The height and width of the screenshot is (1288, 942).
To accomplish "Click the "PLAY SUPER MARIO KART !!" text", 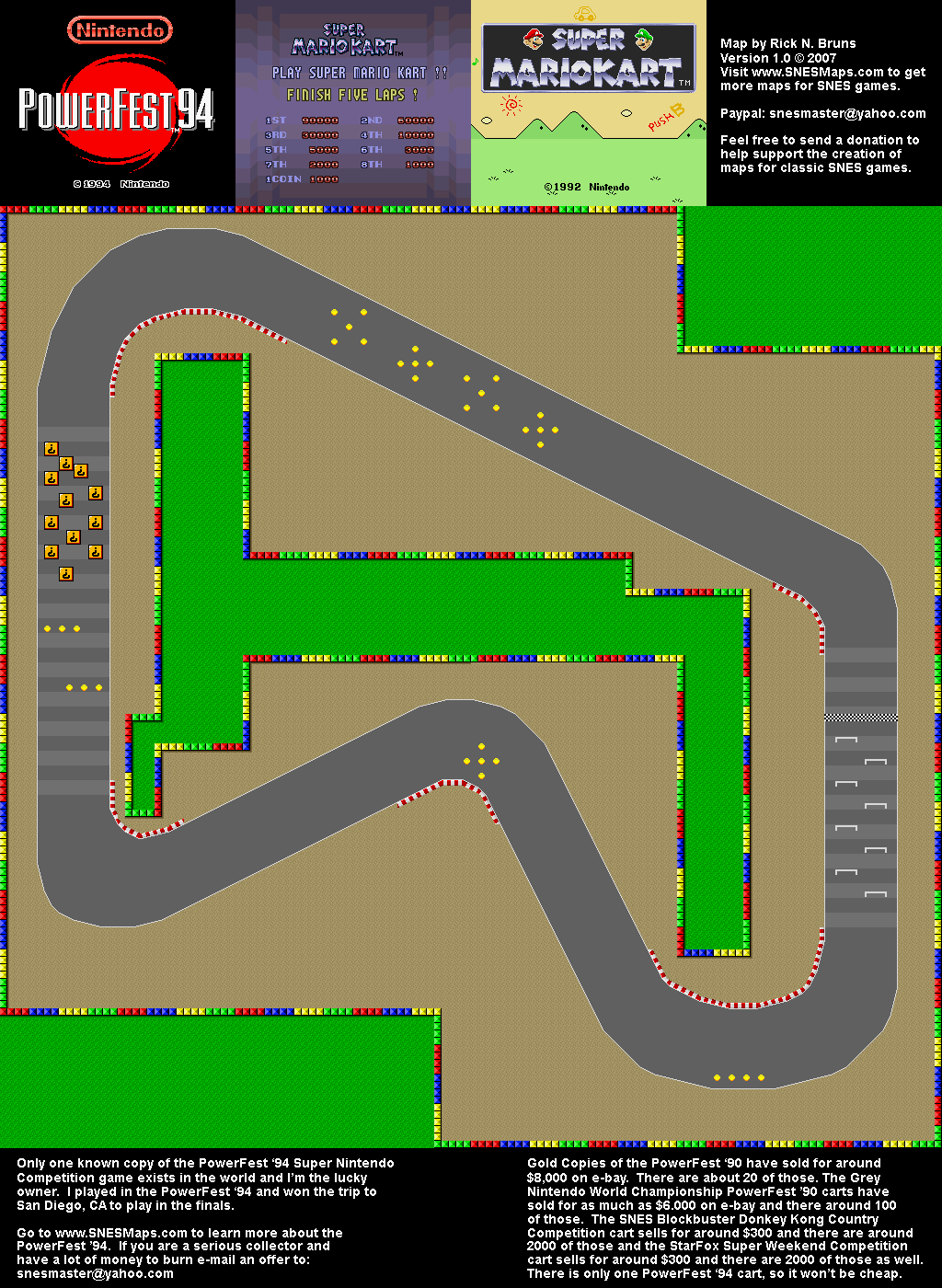I will click(360, 73).
